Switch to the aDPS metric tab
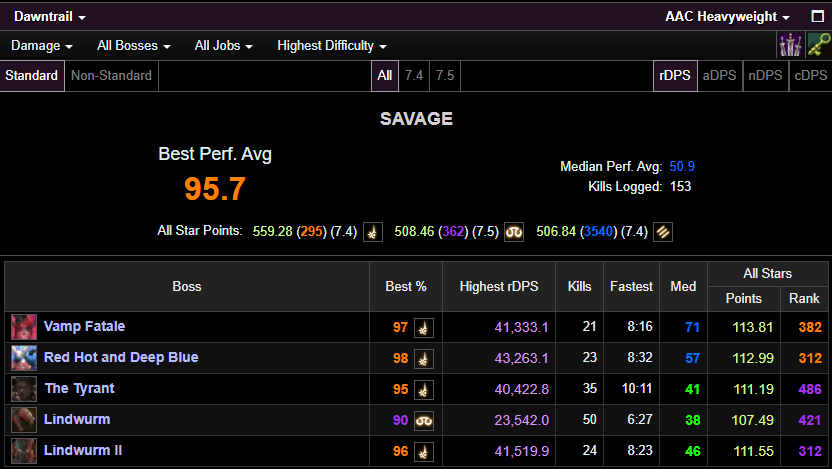The width and height of the screenshot is (832, 469). pyautogui.click(x=720, y=76)
